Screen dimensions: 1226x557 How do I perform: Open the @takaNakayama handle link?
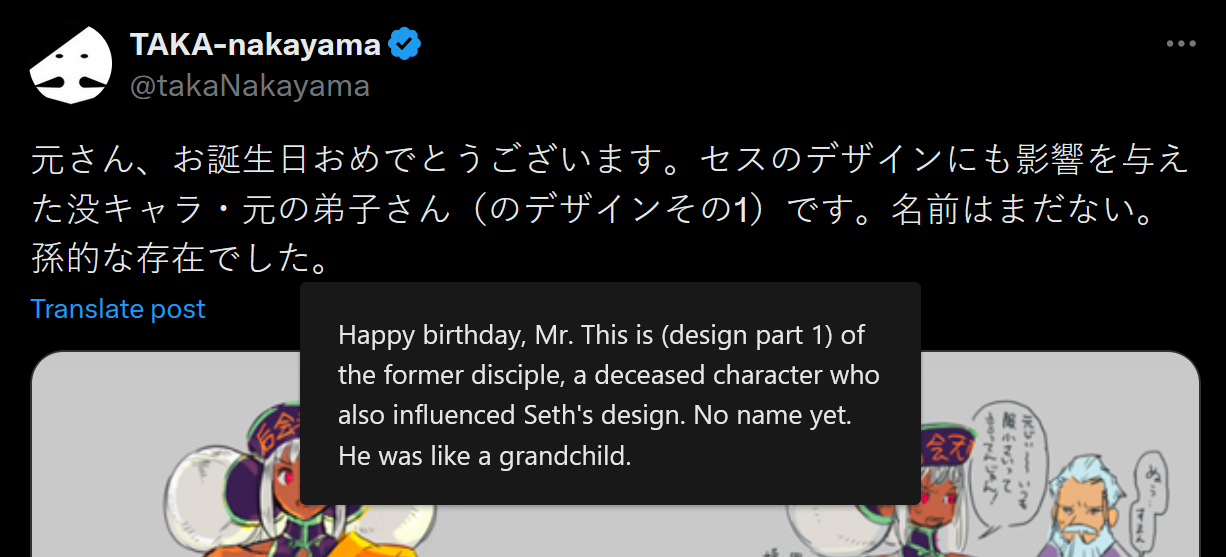250,86
